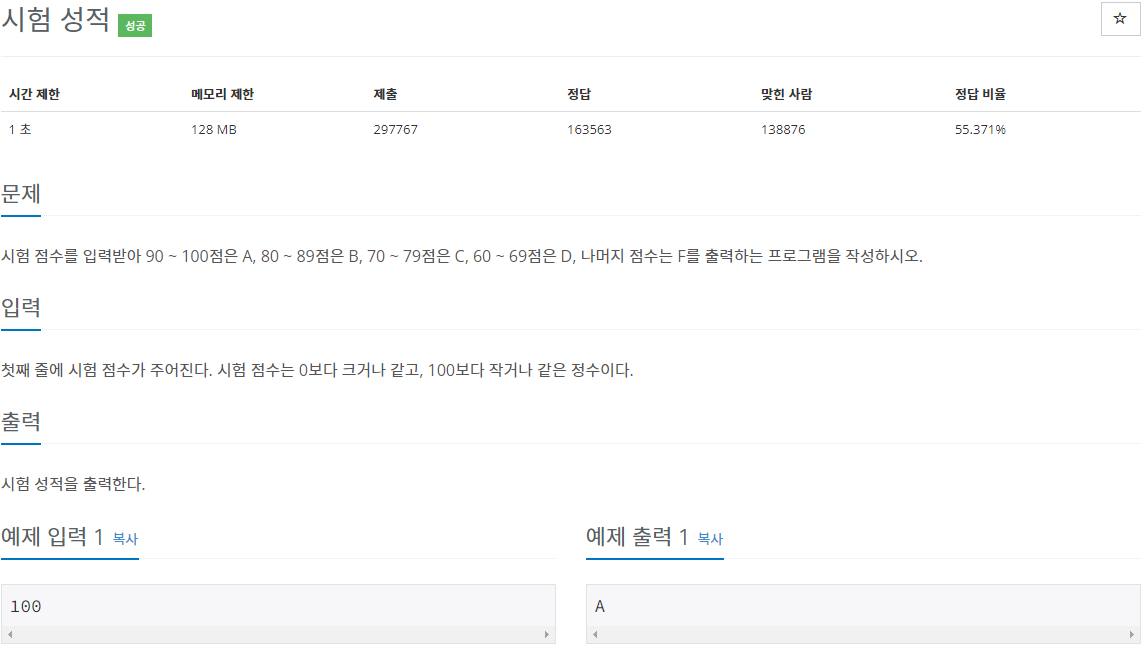Click right scroll arrow of sample input box

click(x=546, y=634)
